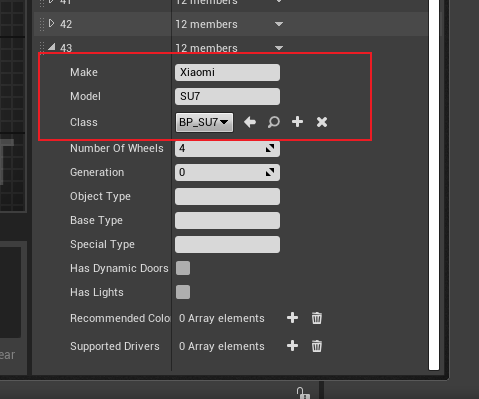Enable the Has Lights checkbox
This screenshot has width=479, height=399.
[183, 292]
